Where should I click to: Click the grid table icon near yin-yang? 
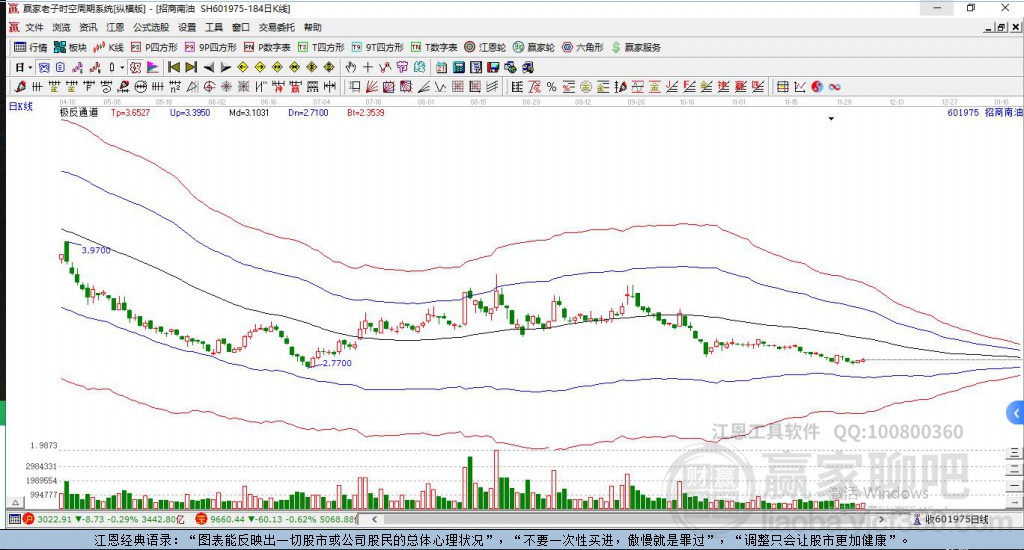pos(782,87)
